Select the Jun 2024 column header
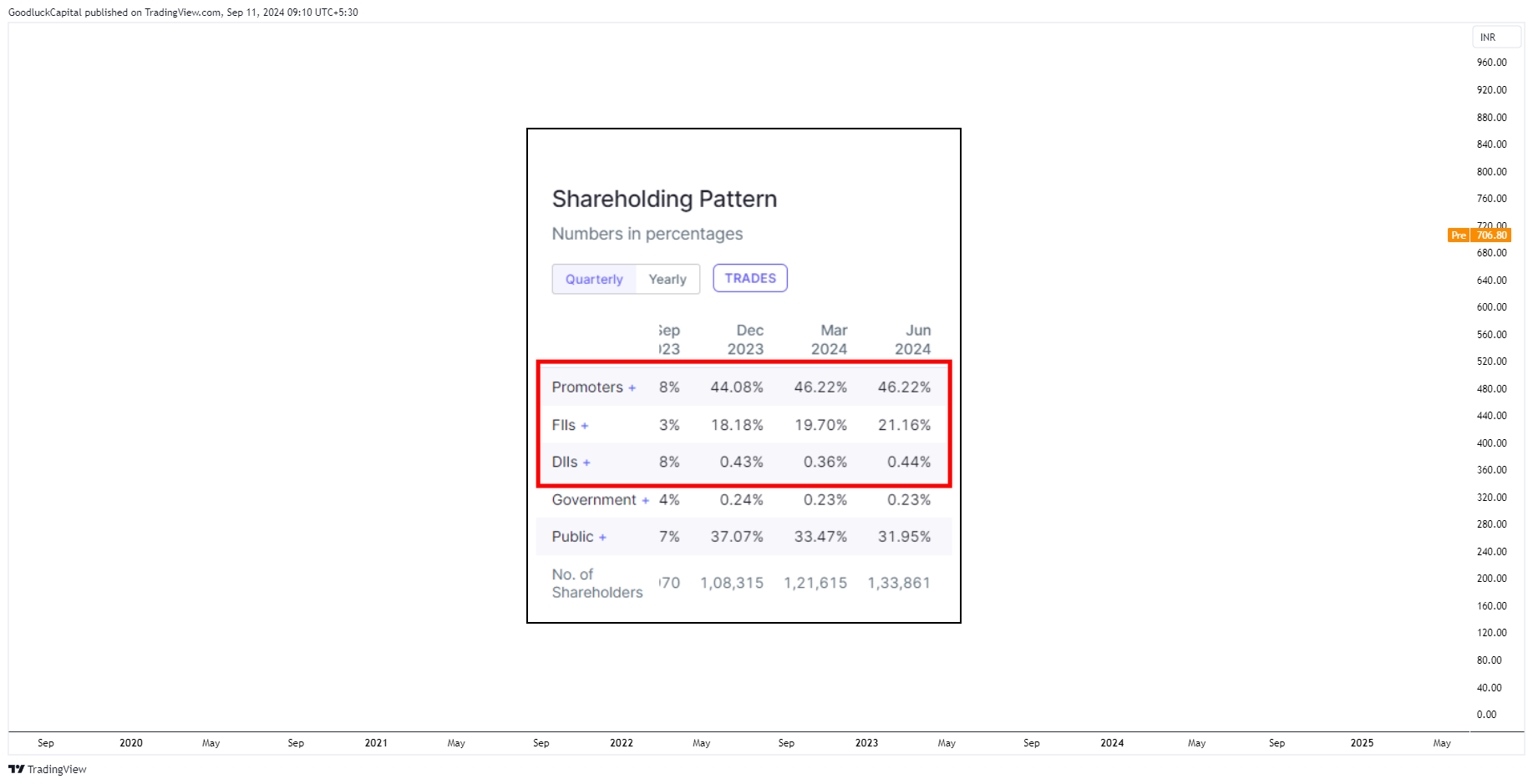 click(x=913, y=340)
